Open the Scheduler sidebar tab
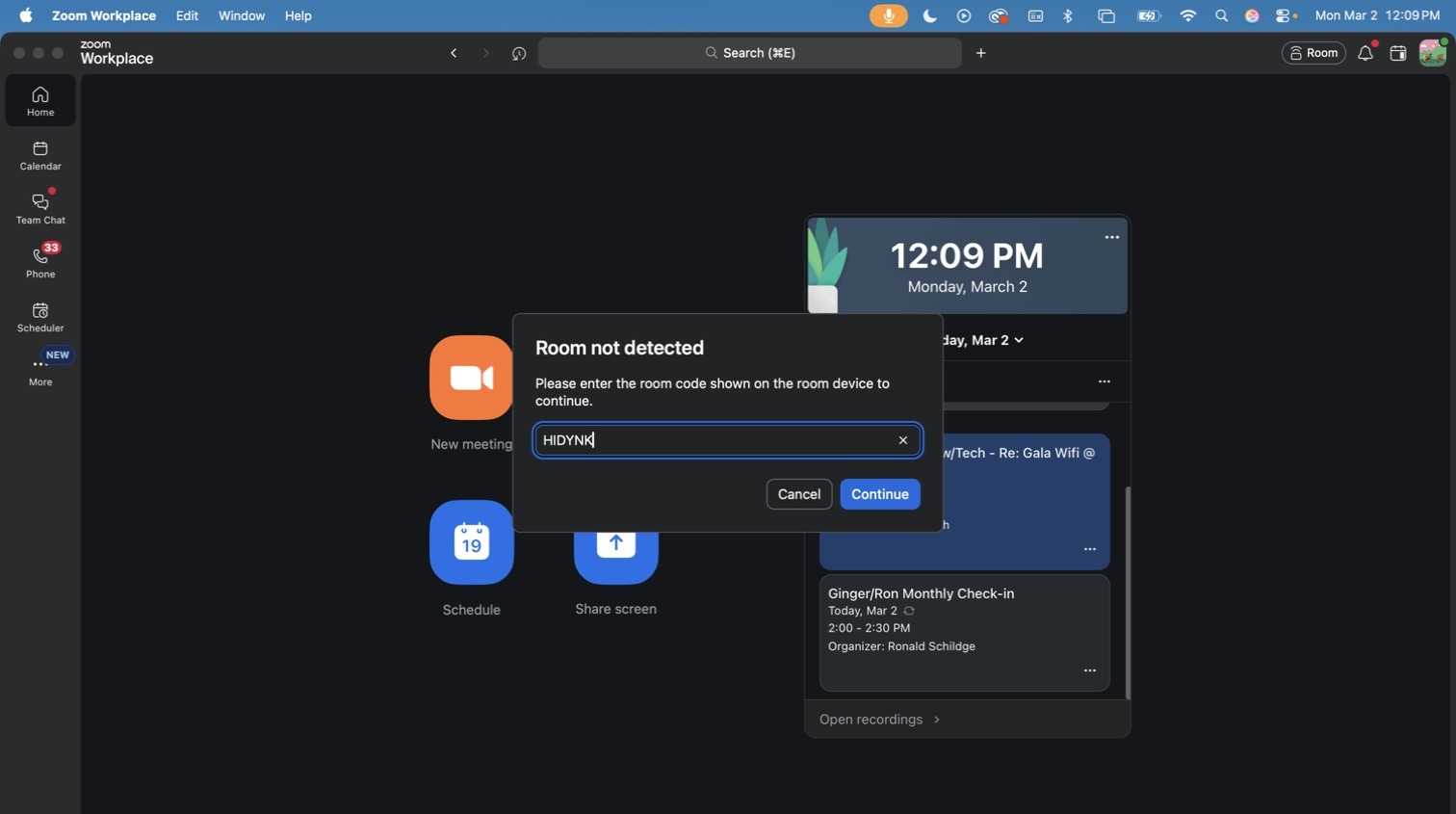The height and width of the screenshot is (814, 1456). (x=40, y=317)
